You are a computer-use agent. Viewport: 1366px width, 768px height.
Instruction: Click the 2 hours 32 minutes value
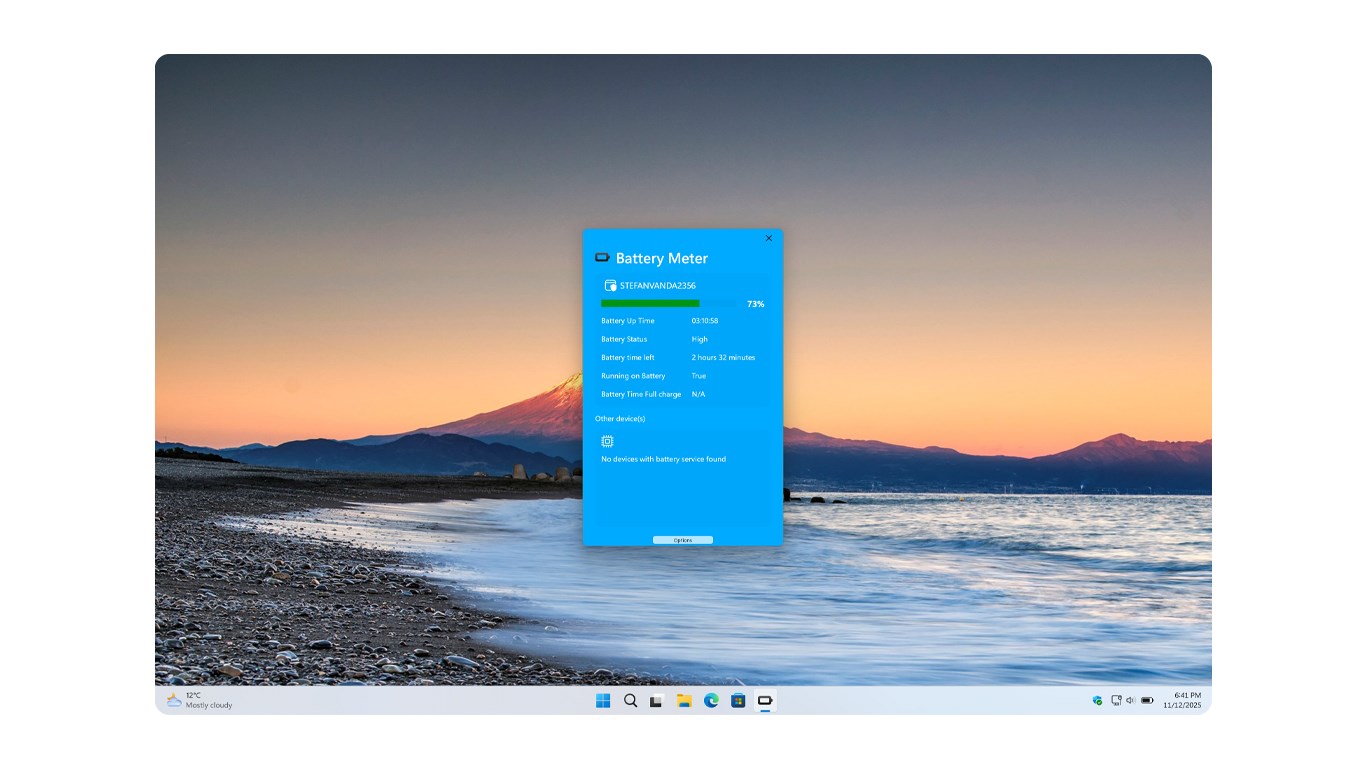point(724,357)
